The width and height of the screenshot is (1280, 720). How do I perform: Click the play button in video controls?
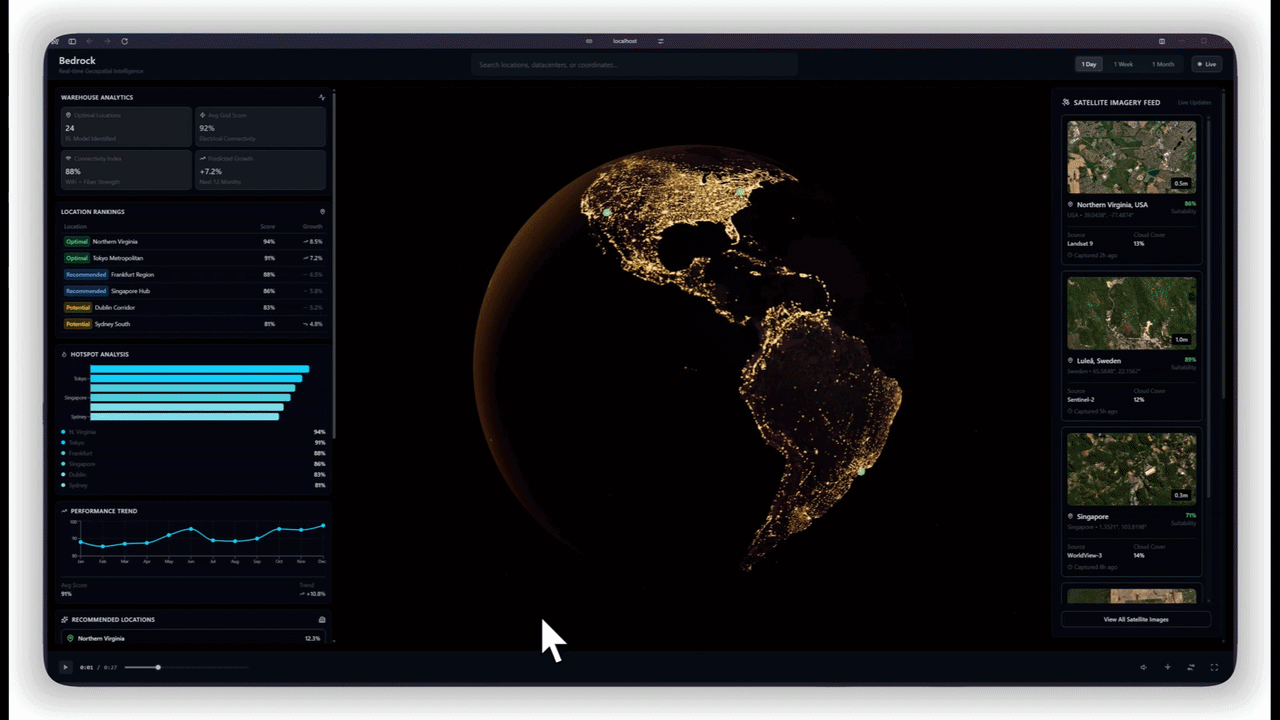coord(66,667)
